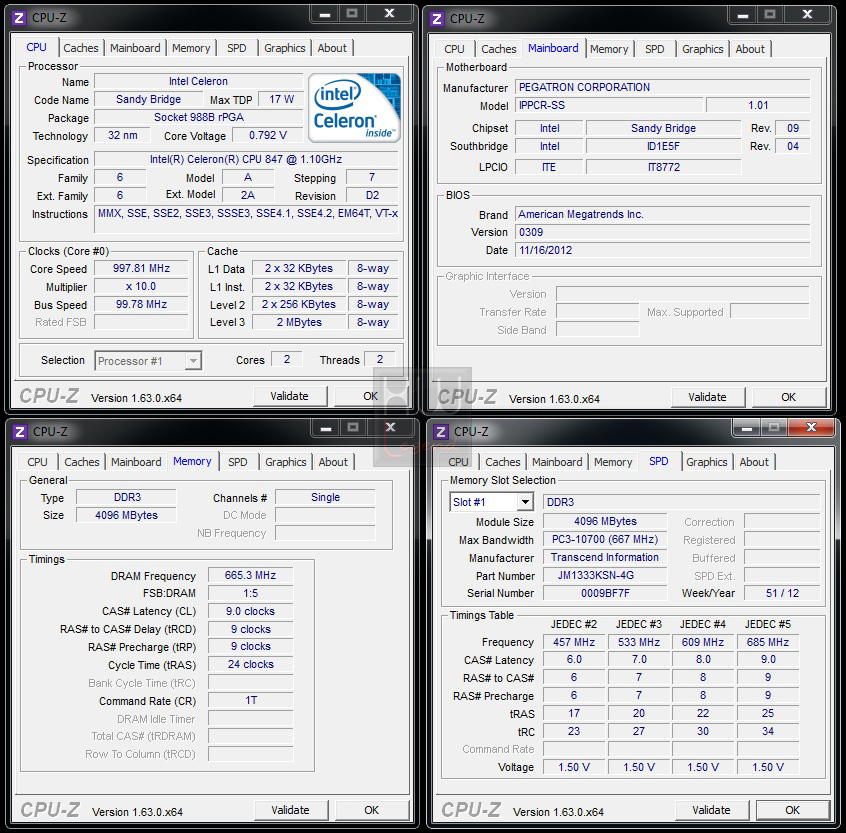Click the Multiplier value x 10.0
The width and height of the screenshot is (846, 833).
141,286
